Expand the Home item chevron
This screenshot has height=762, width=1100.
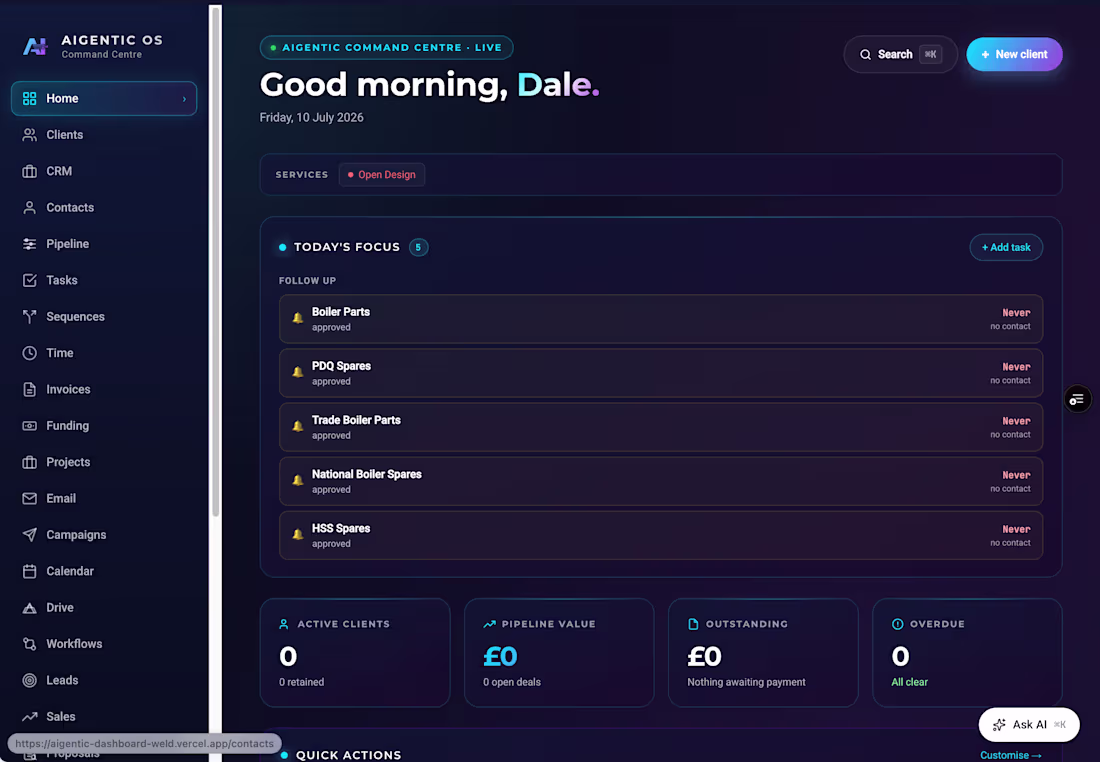click(x=185, y=99)
